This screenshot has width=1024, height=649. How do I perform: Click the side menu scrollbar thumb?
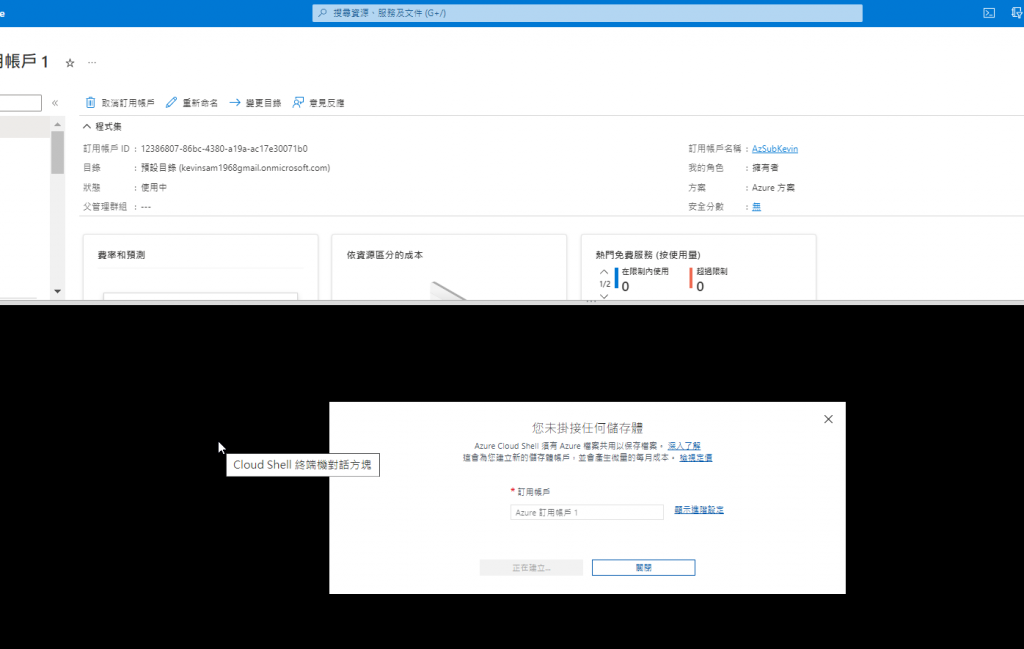pos(57,152)
